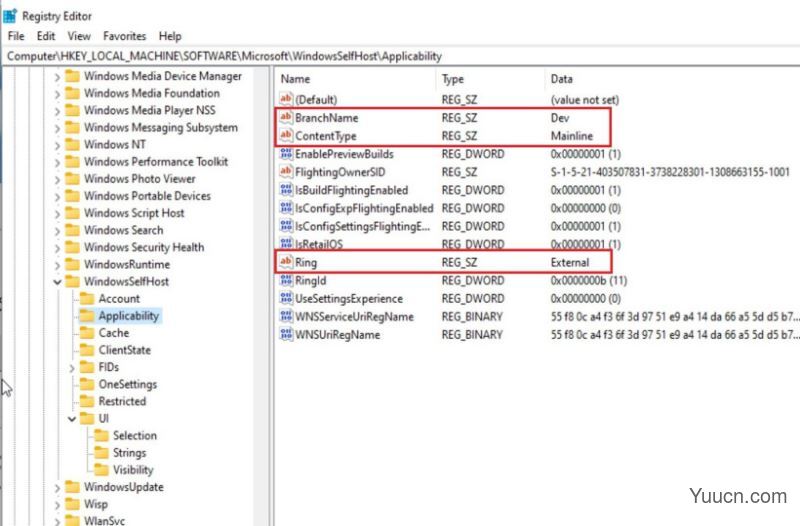Select the Windows Messaging Subsystem key
This screenshot has height=526, width=800.
[x=161, y=128]
